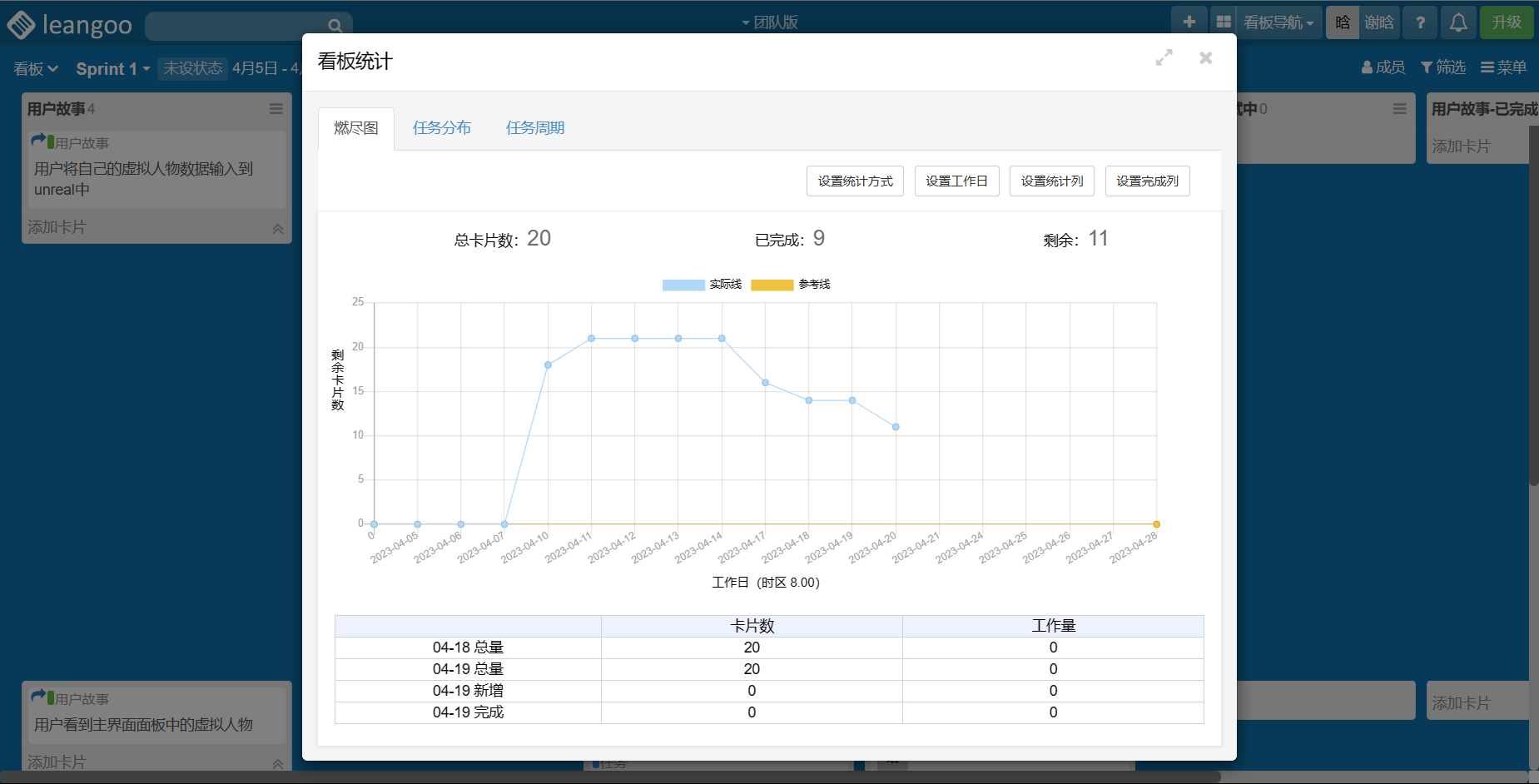Click the 剩余 value 11
1539x784 pixels.
(1099, 239)
